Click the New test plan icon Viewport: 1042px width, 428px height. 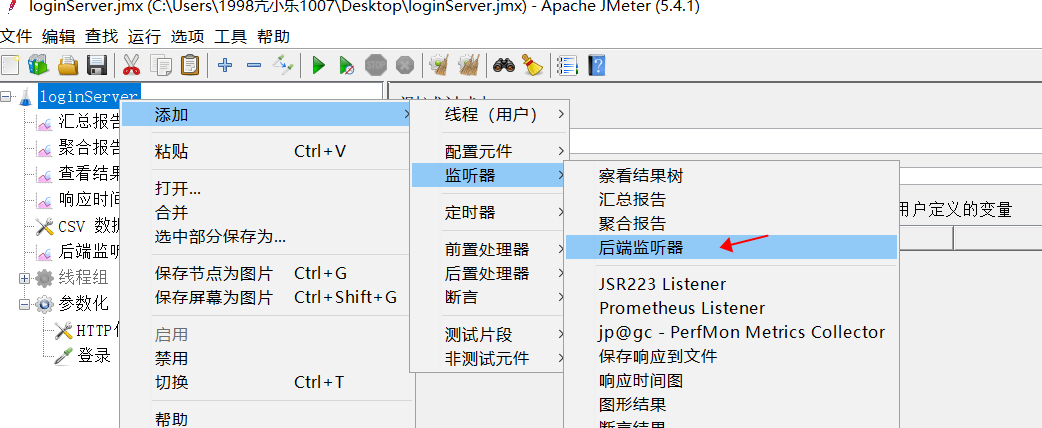tap(10, 65)
